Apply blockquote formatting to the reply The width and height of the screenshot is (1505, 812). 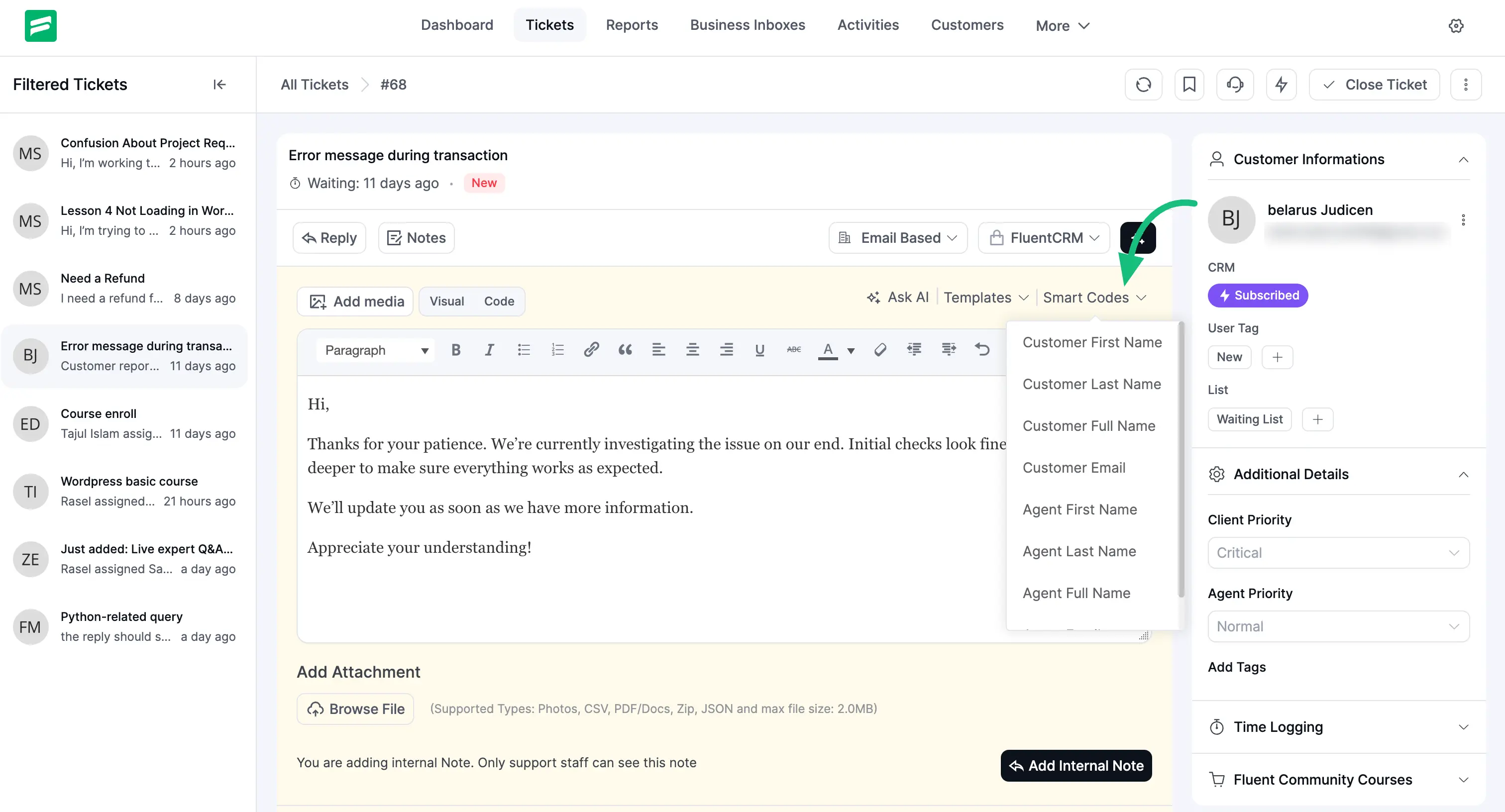coord(625,349)
